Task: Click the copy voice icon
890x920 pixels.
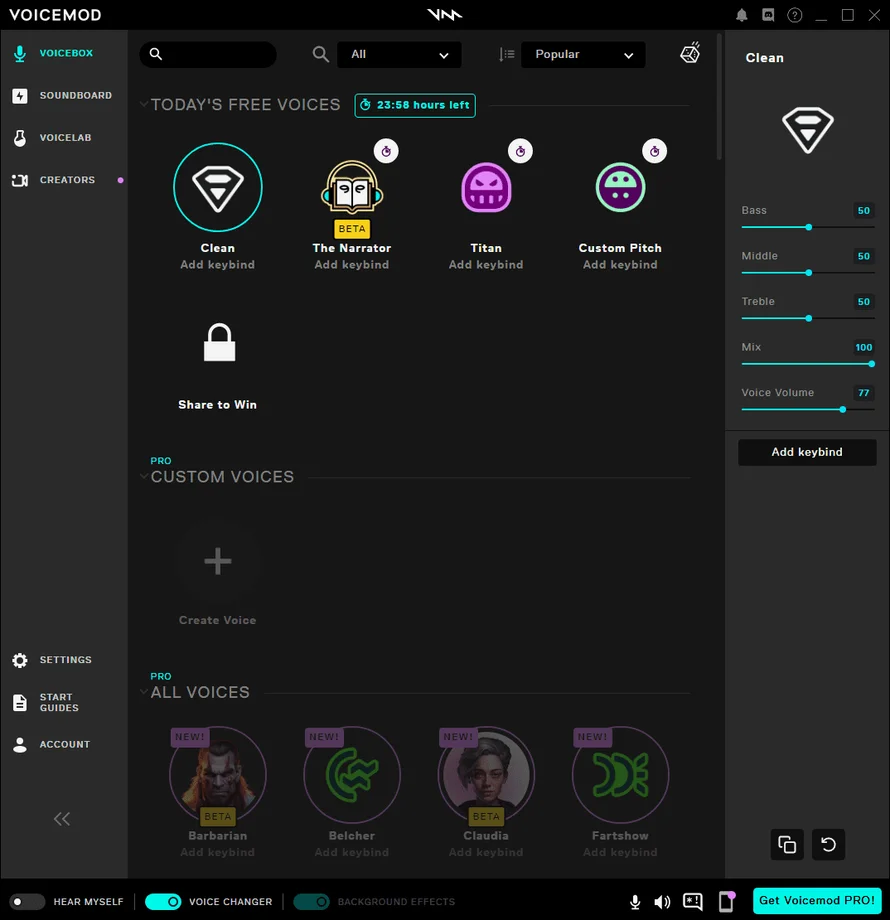Action: (787, 844)
